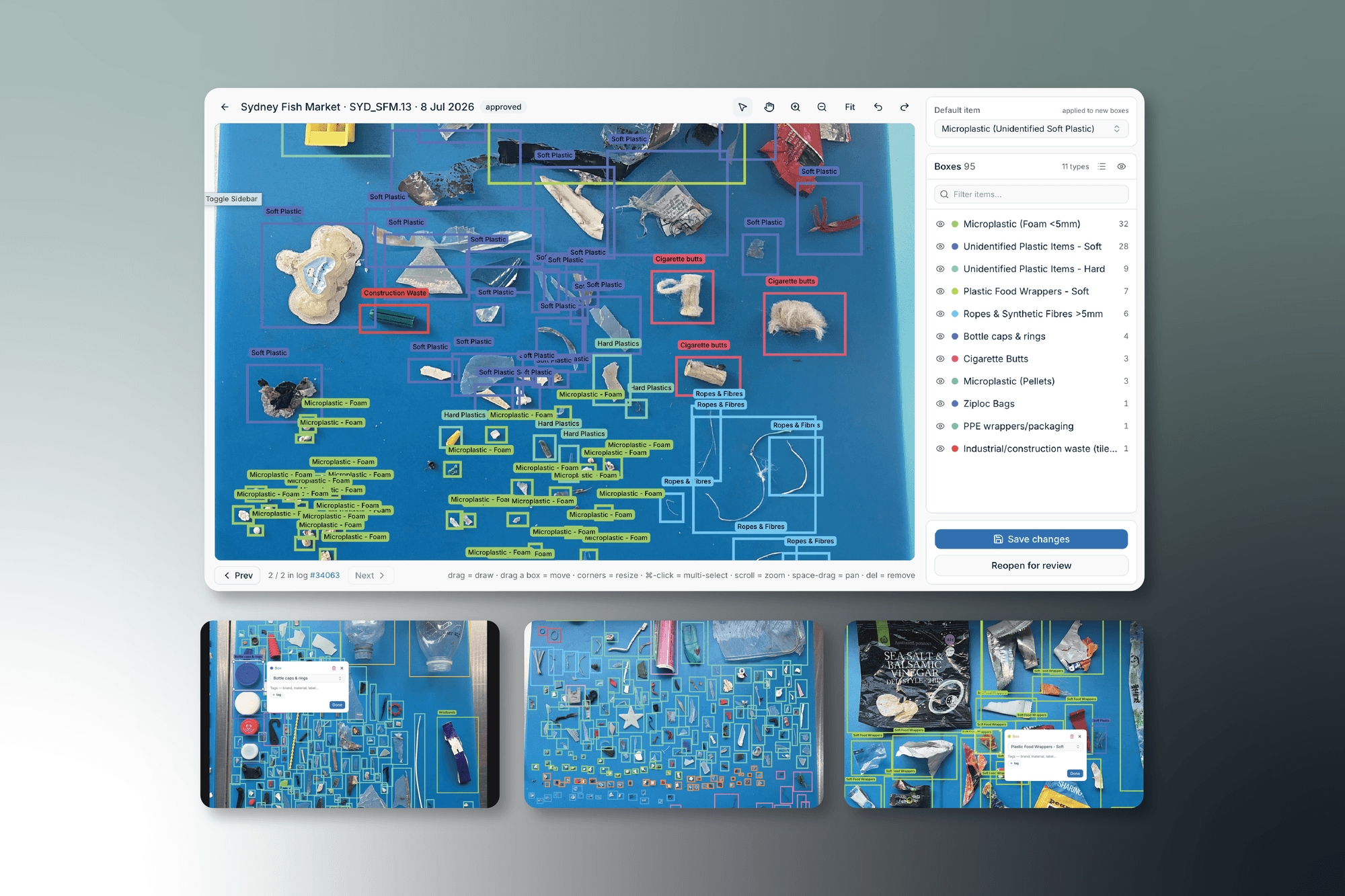
Task: Hide the Cigarette Butts boxes
Action: click(940, 359)
